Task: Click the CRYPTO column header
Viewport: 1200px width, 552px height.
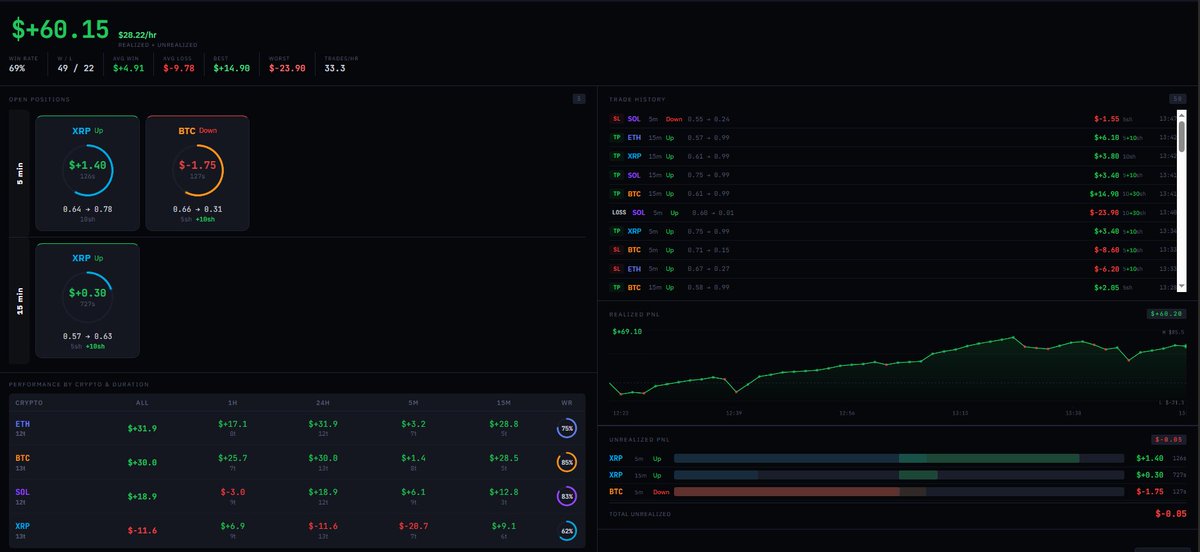Action: 29,401
